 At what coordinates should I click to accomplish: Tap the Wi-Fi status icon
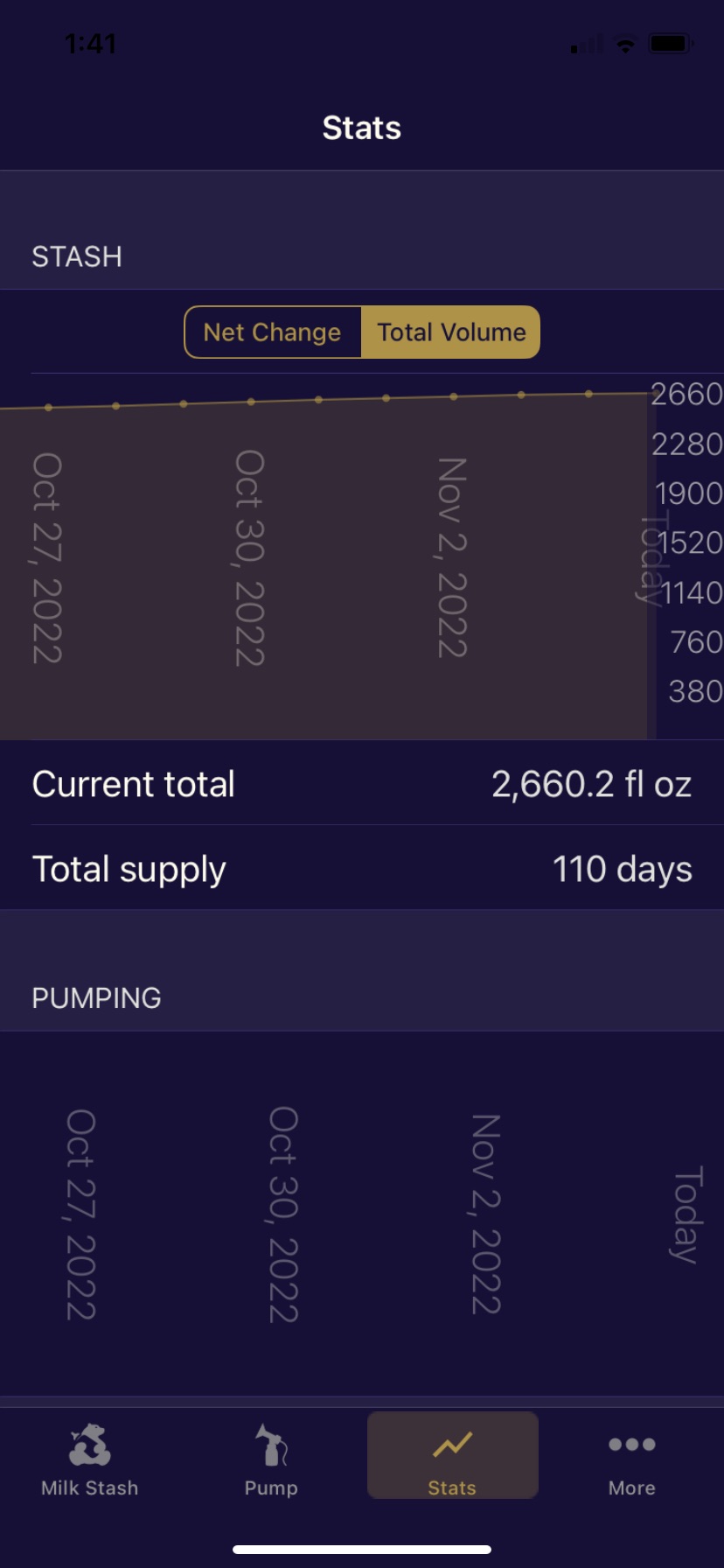(626, 44)
